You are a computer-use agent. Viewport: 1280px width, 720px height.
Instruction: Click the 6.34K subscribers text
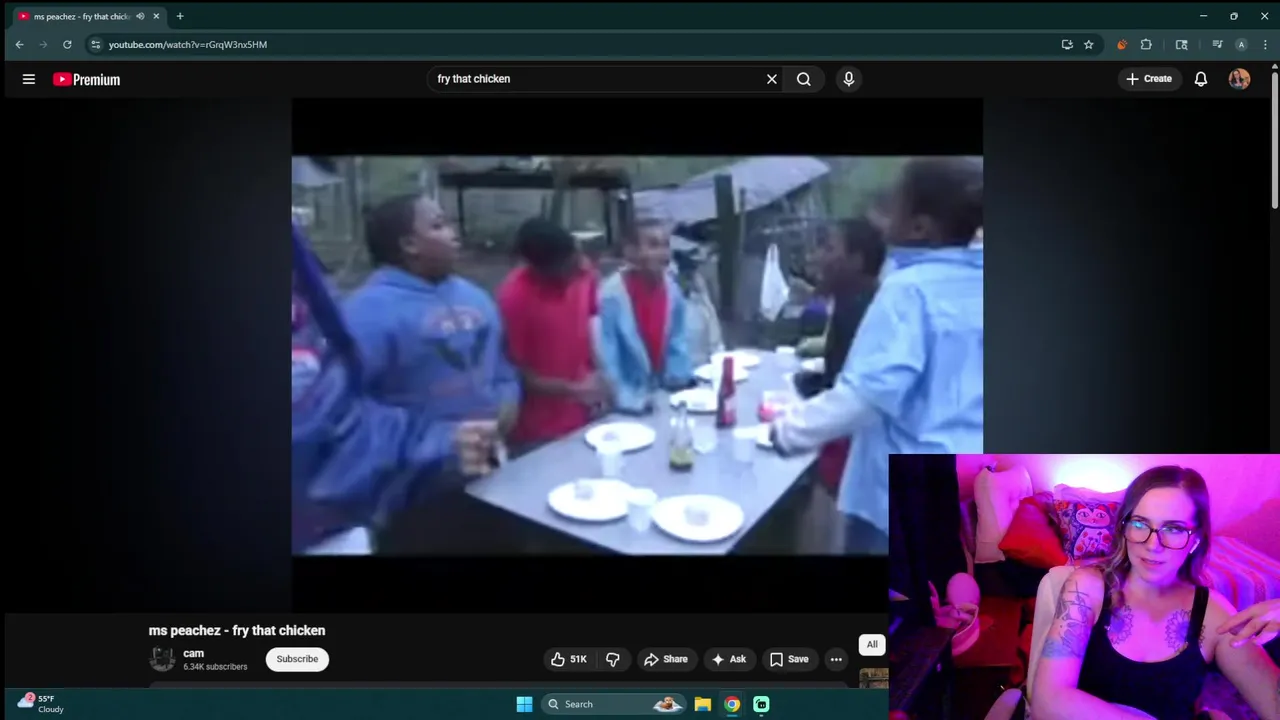click(x=215, y=667)
